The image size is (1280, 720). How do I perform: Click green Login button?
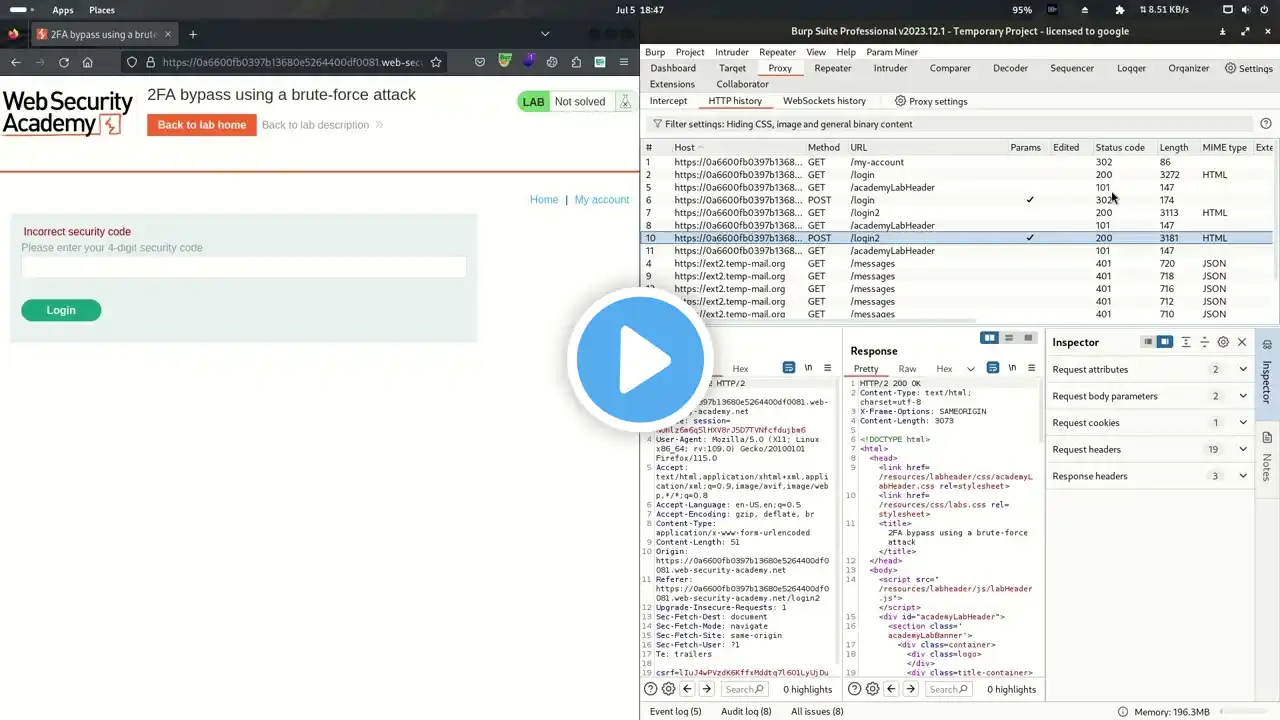click(x=61, y=310)
